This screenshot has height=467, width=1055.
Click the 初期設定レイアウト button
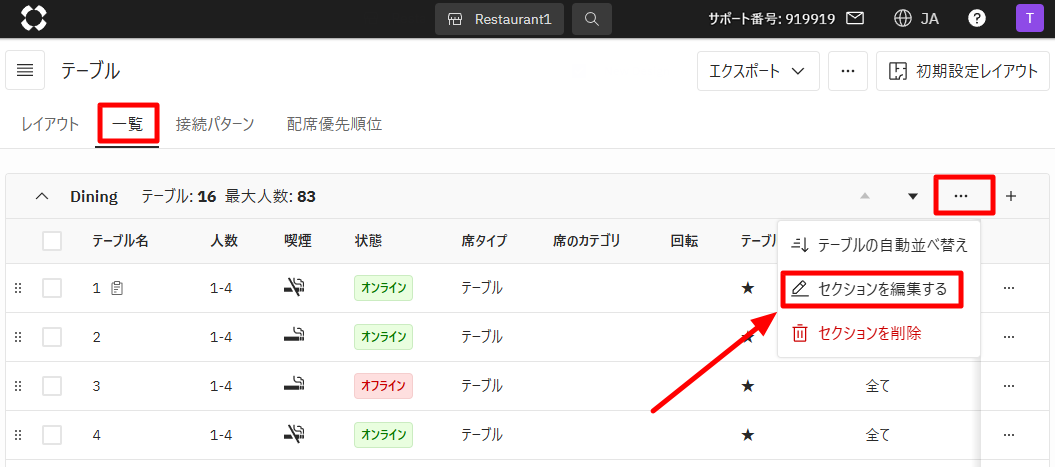(x=962, y=71)
